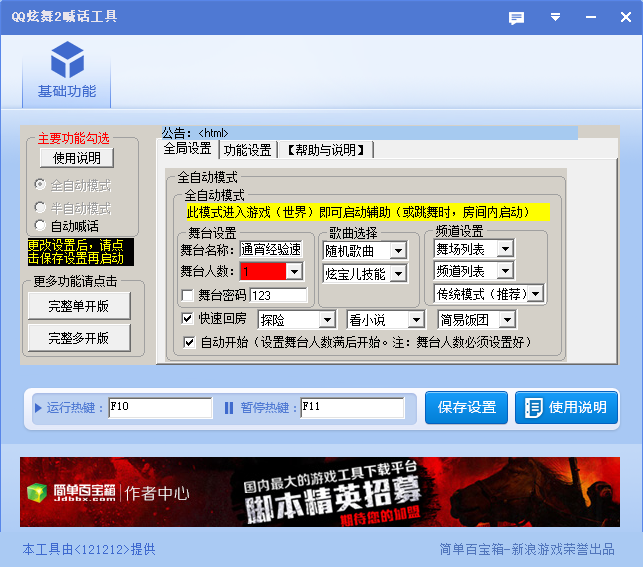Click the 脚本精英招募 banner advertisement
The image size is (643, 567).
(x=320, y=492)
